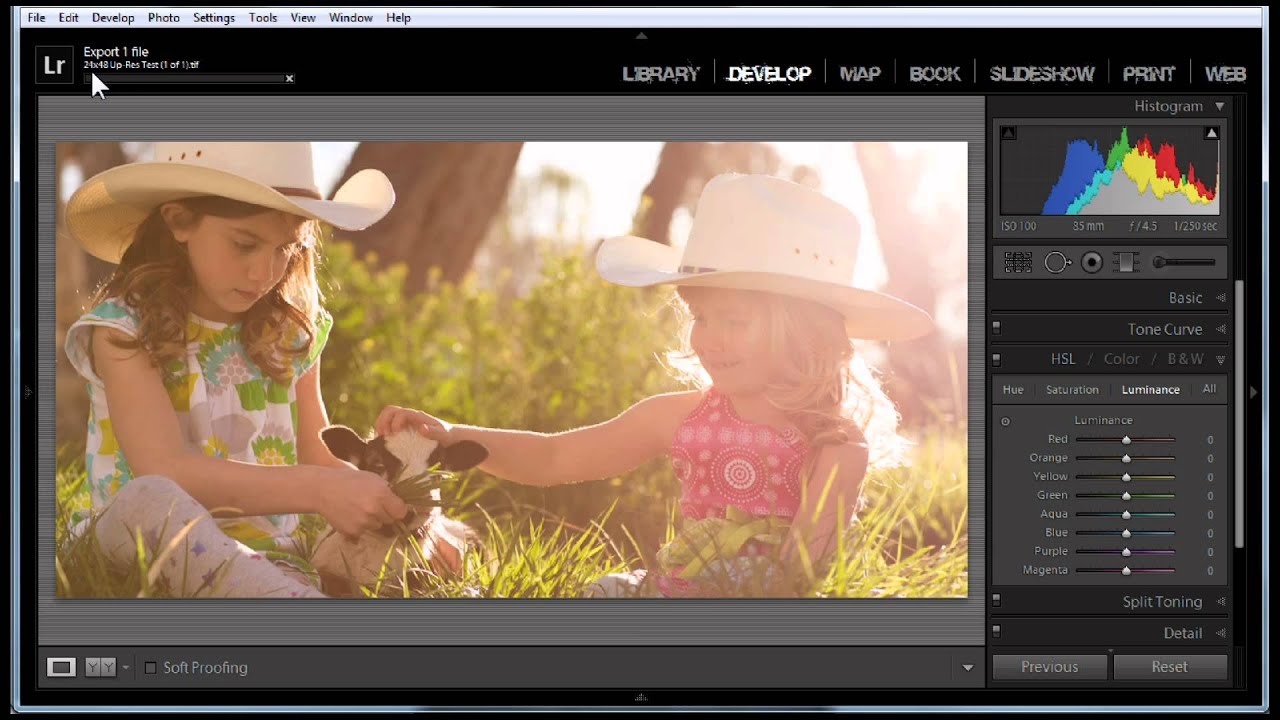The image size is (1280, 720).
Task: Open the File menu
Action: [x=36, y=18]
